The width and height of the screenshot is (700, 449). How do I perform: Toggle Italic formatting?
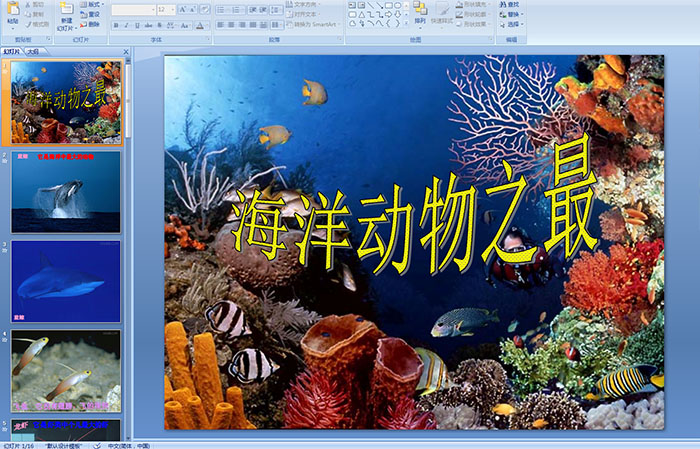click(126, 25)
